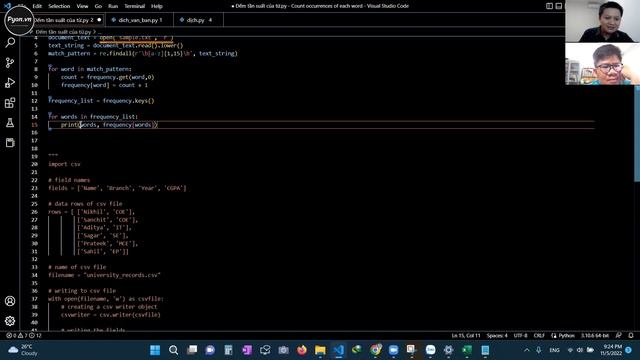
Task: Open Excel from the taskbar
Action: (467, 350)
